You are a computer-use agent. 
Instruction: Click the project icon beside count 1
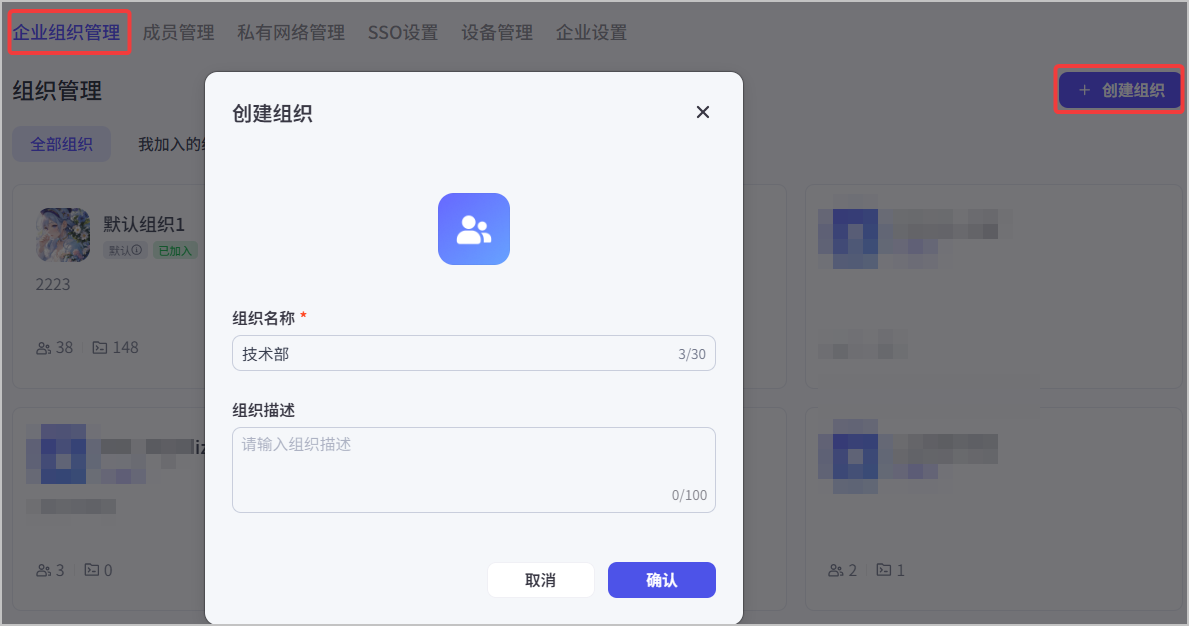click(884, 570)
